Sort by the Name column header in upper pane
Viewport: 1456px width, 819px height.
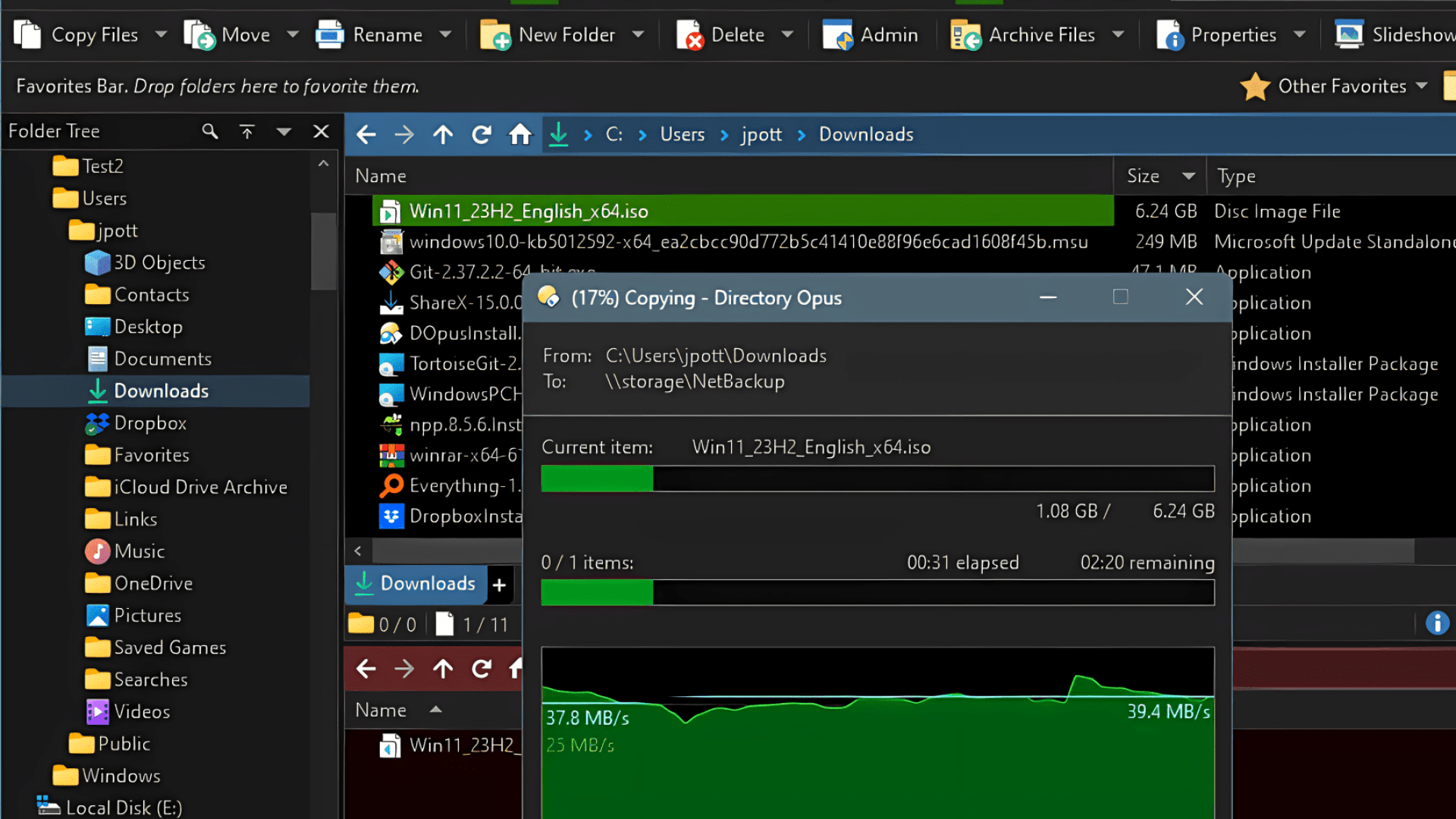730,176
